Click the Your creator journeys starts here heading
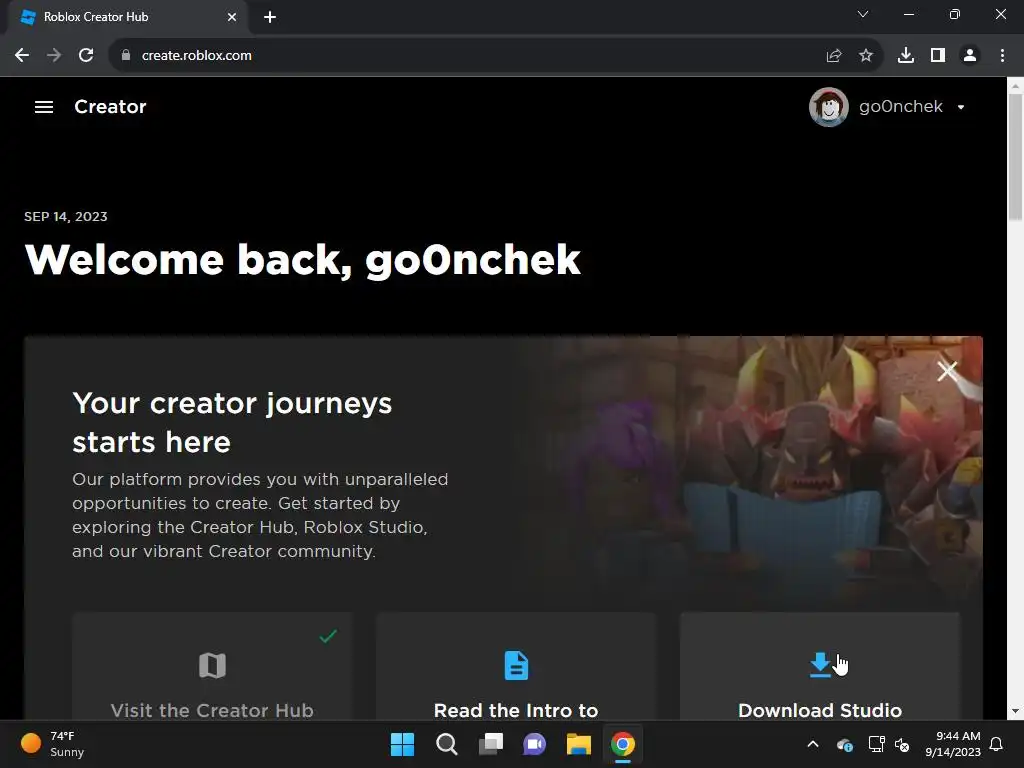The height and width of the screenshot is (768, 1024). click(x=232, y=423)
